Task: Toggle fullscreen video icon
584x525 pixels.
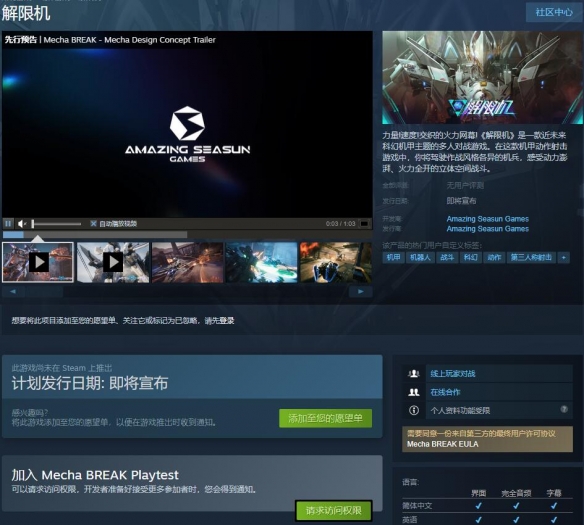Action: point(364,223)
